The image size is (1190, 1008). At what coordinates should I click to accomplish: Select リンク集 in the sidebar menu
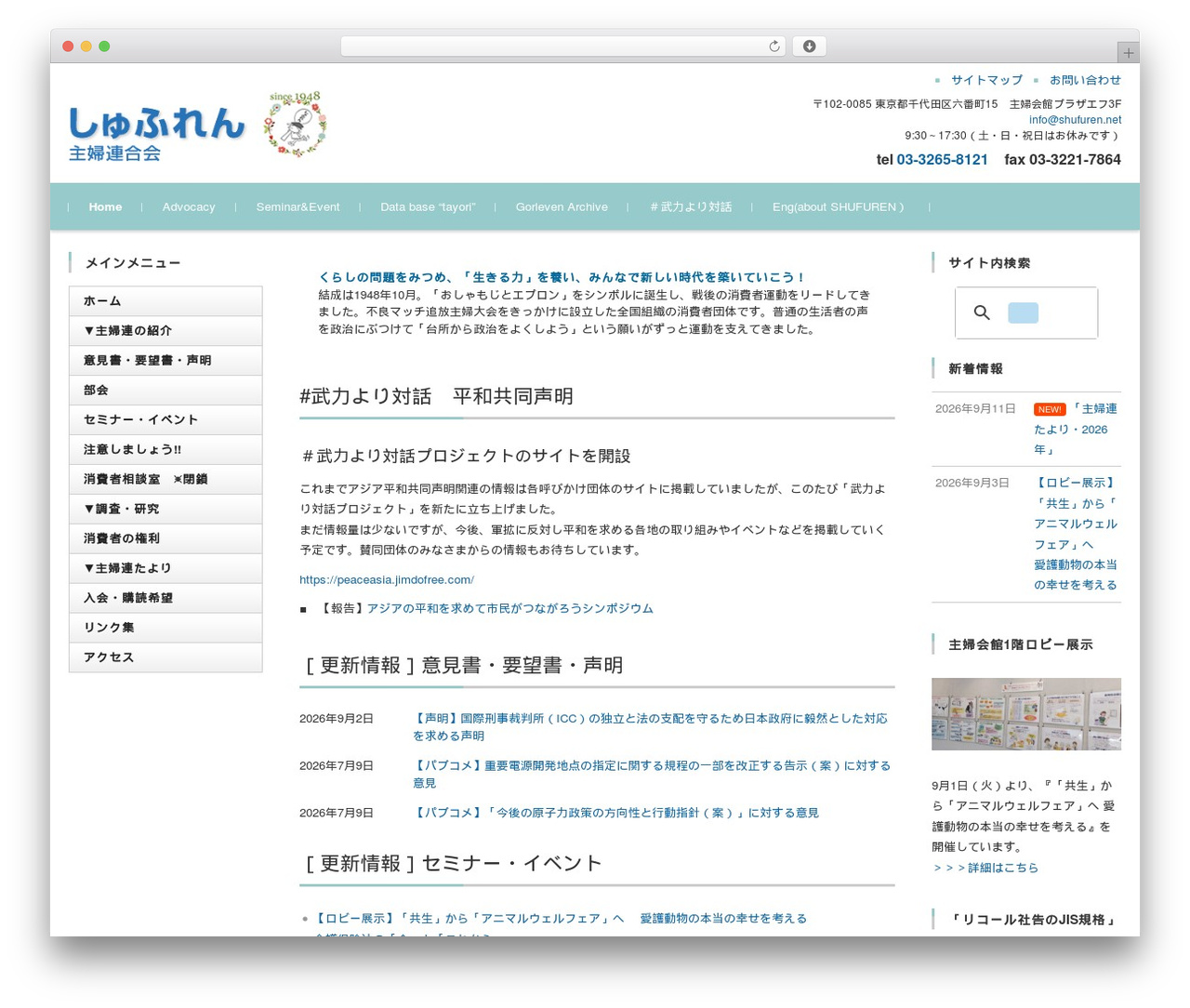pyautogui.click(x=165, y=628)
